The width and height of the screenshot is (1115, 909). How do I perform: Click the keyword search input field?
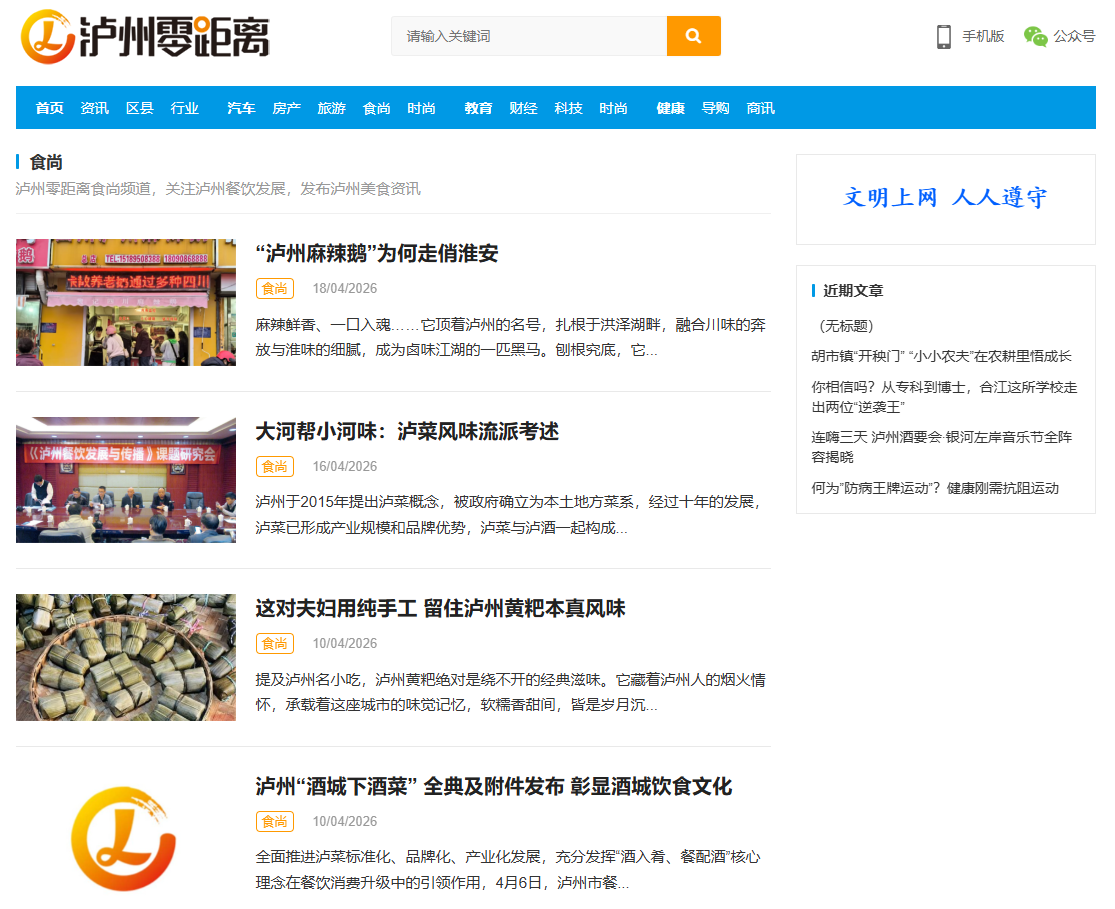pos(528,36)
